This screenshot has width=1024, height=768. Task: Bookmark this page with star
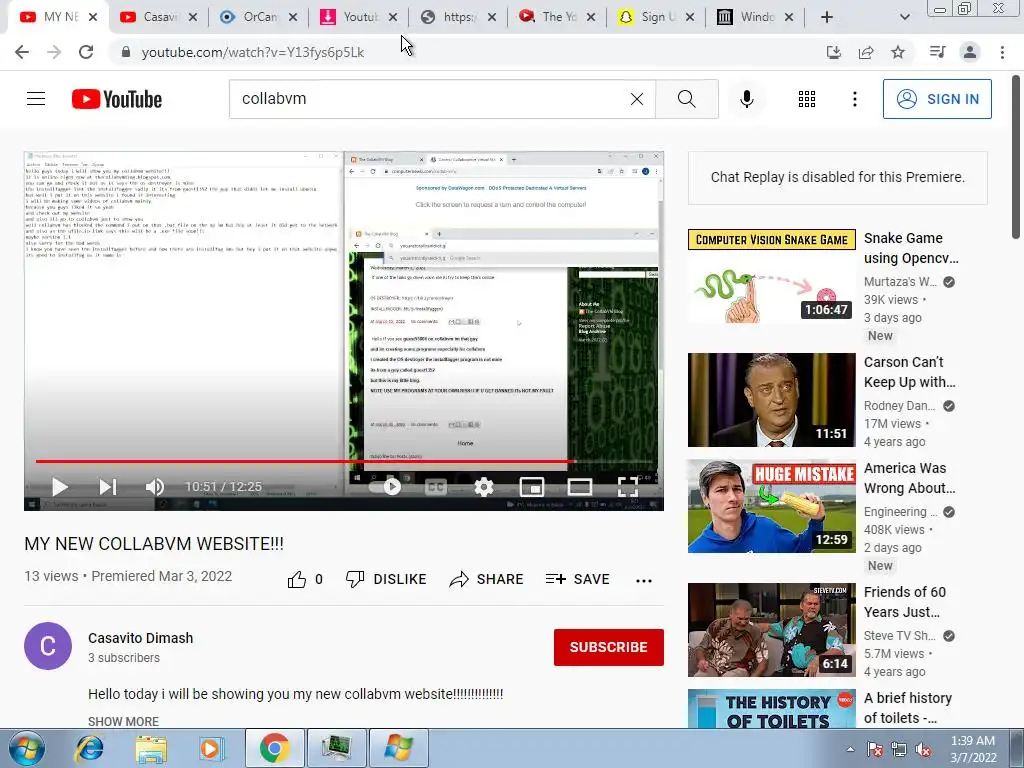tap(898, 52)
